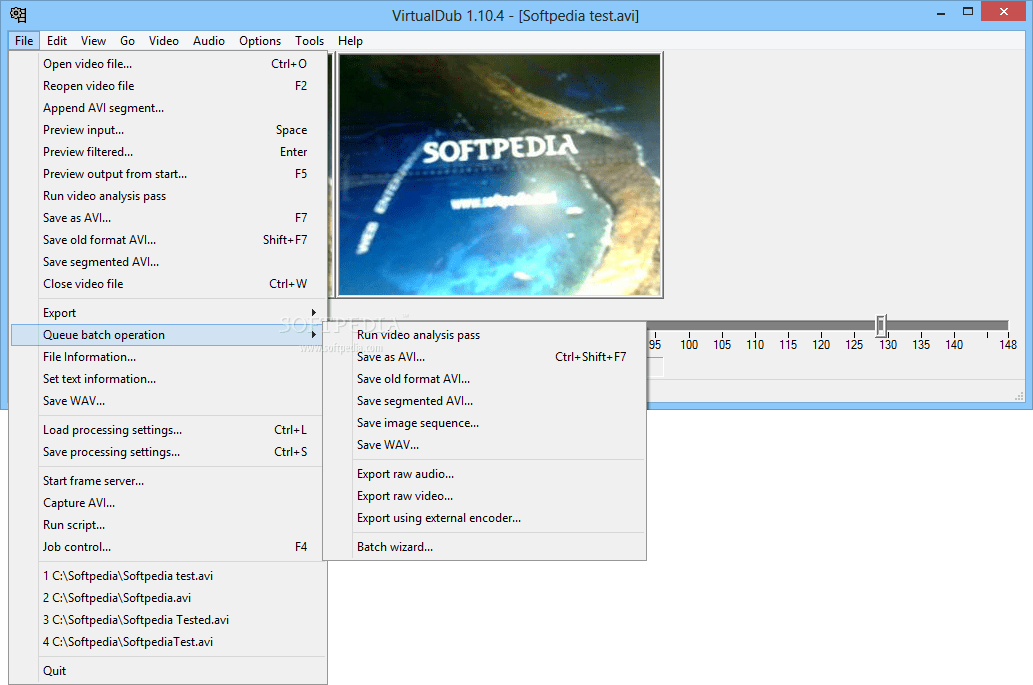The image size is (1033, 685).
Task: Open the Tools menu
Action: tap(309, 41)
